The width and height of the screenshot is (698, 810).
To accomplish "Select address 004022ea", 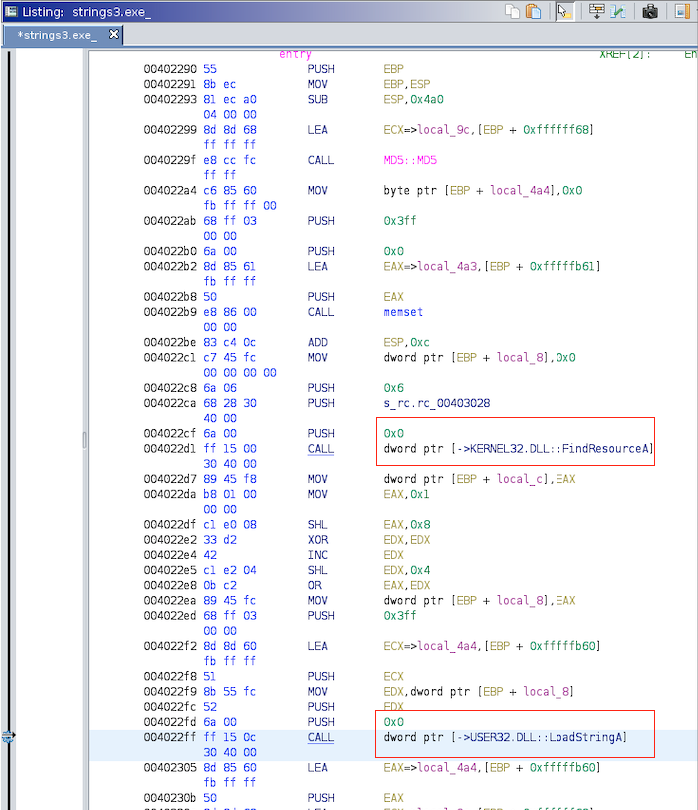I will (x=170, y=600).
